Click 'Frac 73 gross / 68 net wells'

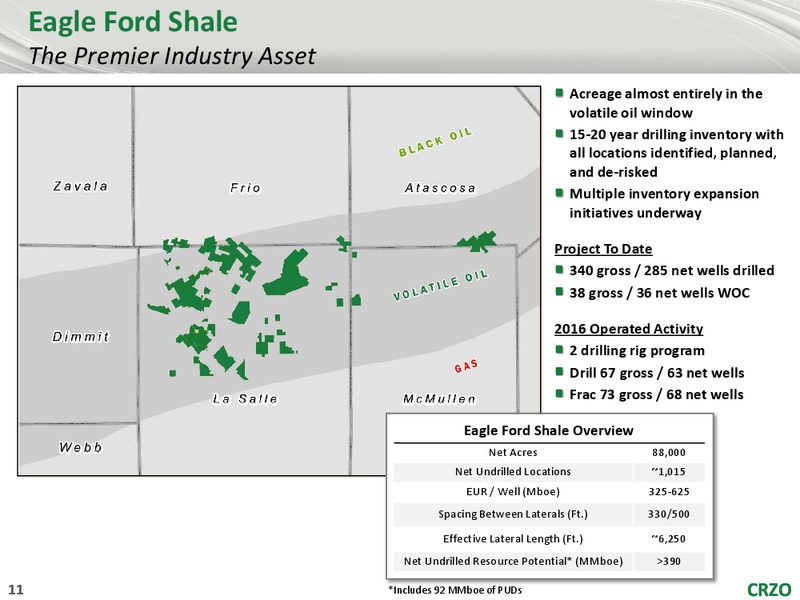click(656, 394)
